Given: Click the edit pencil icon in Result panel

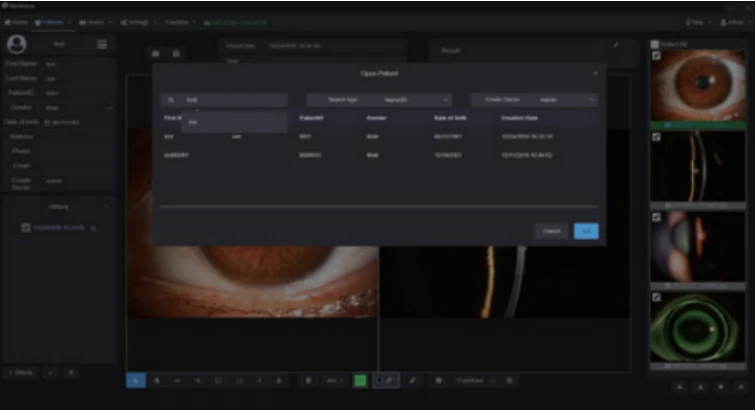Looking at the screenshot, I should (616, 45).
